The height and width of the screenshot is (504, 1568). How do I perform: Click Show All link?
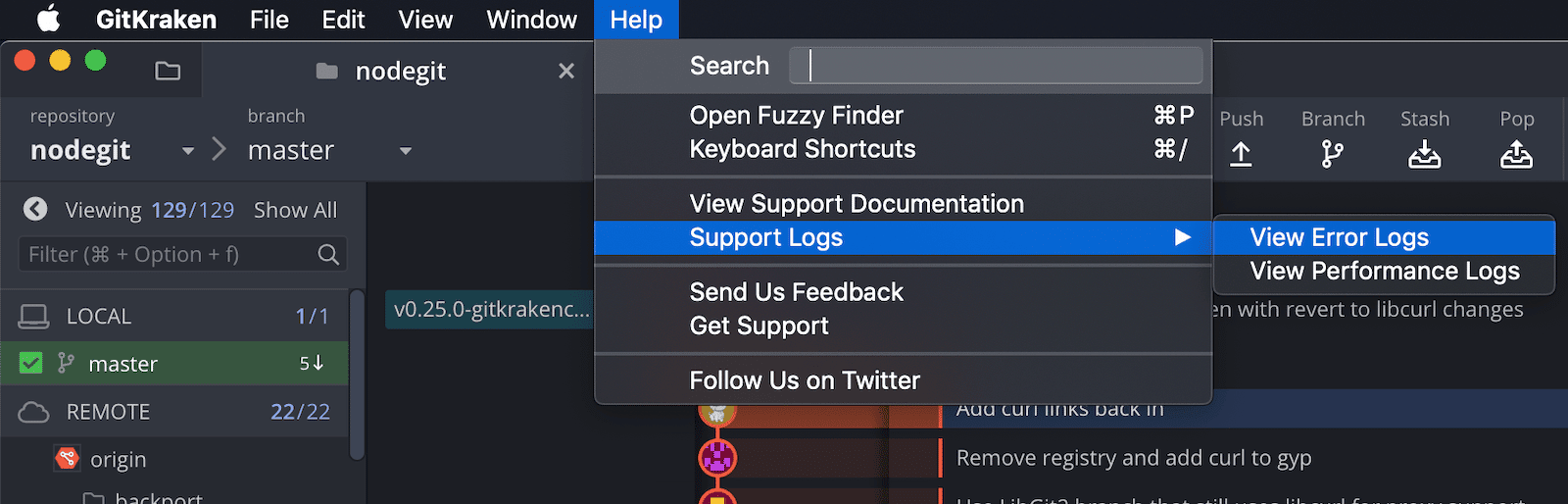(295, 210)
